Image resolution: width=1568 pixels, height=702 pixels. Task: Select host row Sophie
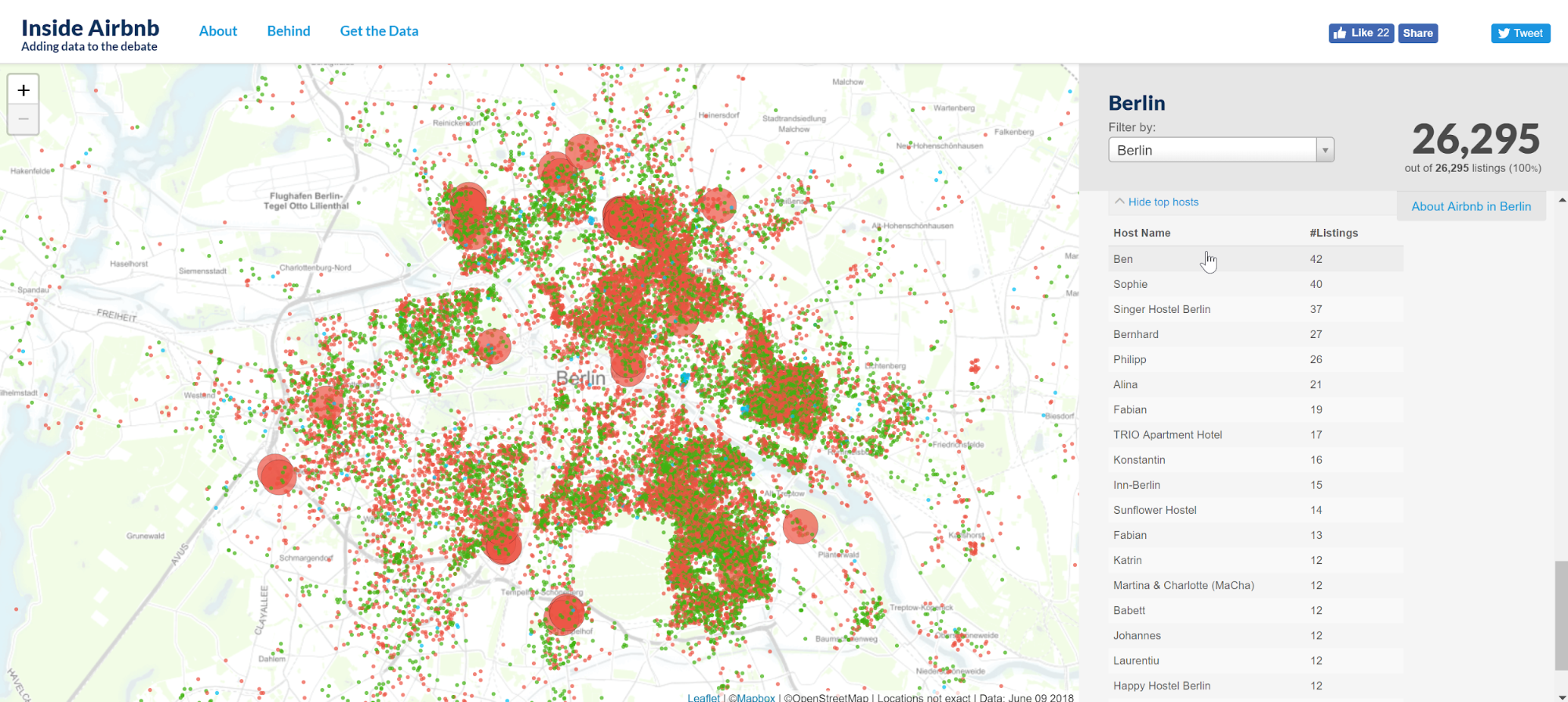click(x=1256, y=284)
